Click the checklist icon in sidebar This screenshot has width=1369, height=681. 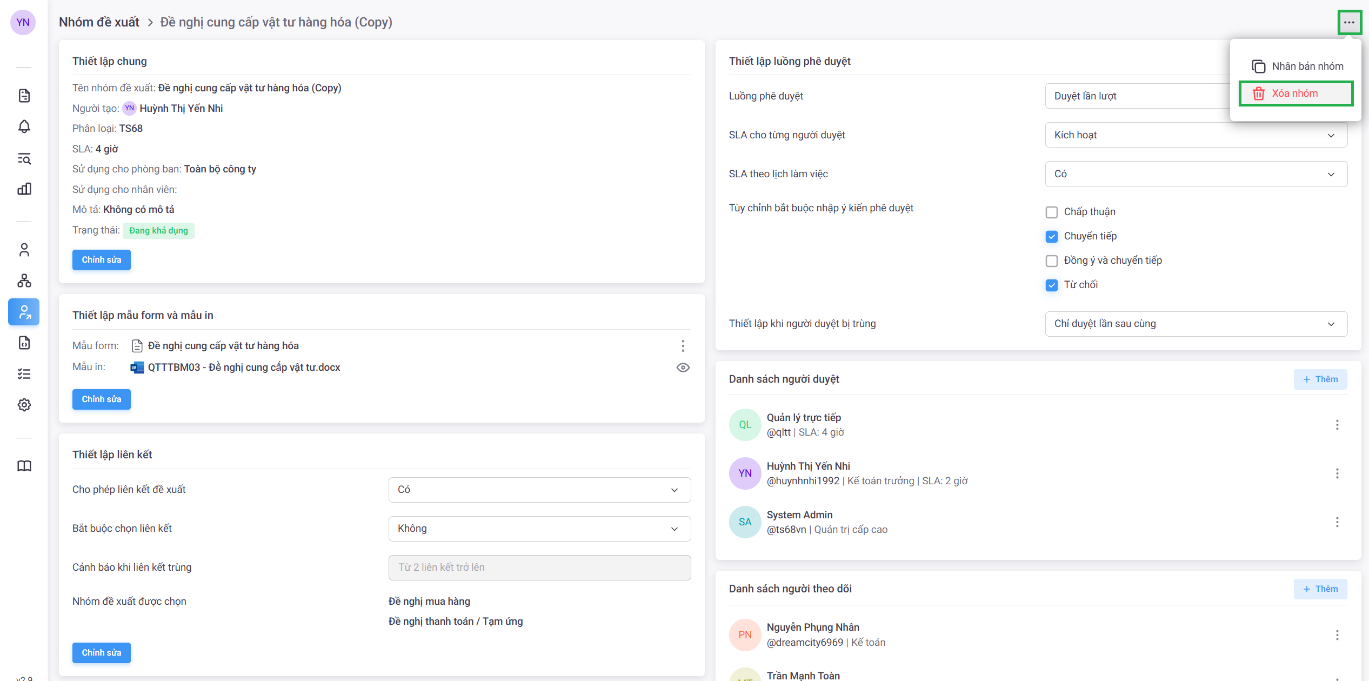24,374
